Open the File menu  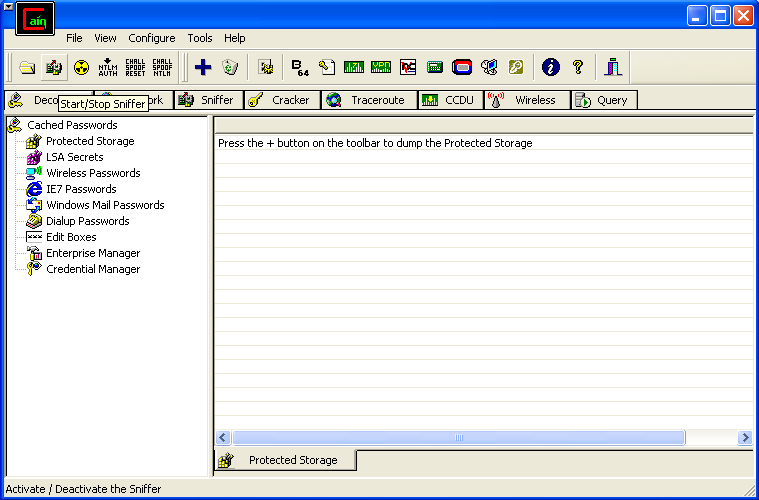pos(74,38)
